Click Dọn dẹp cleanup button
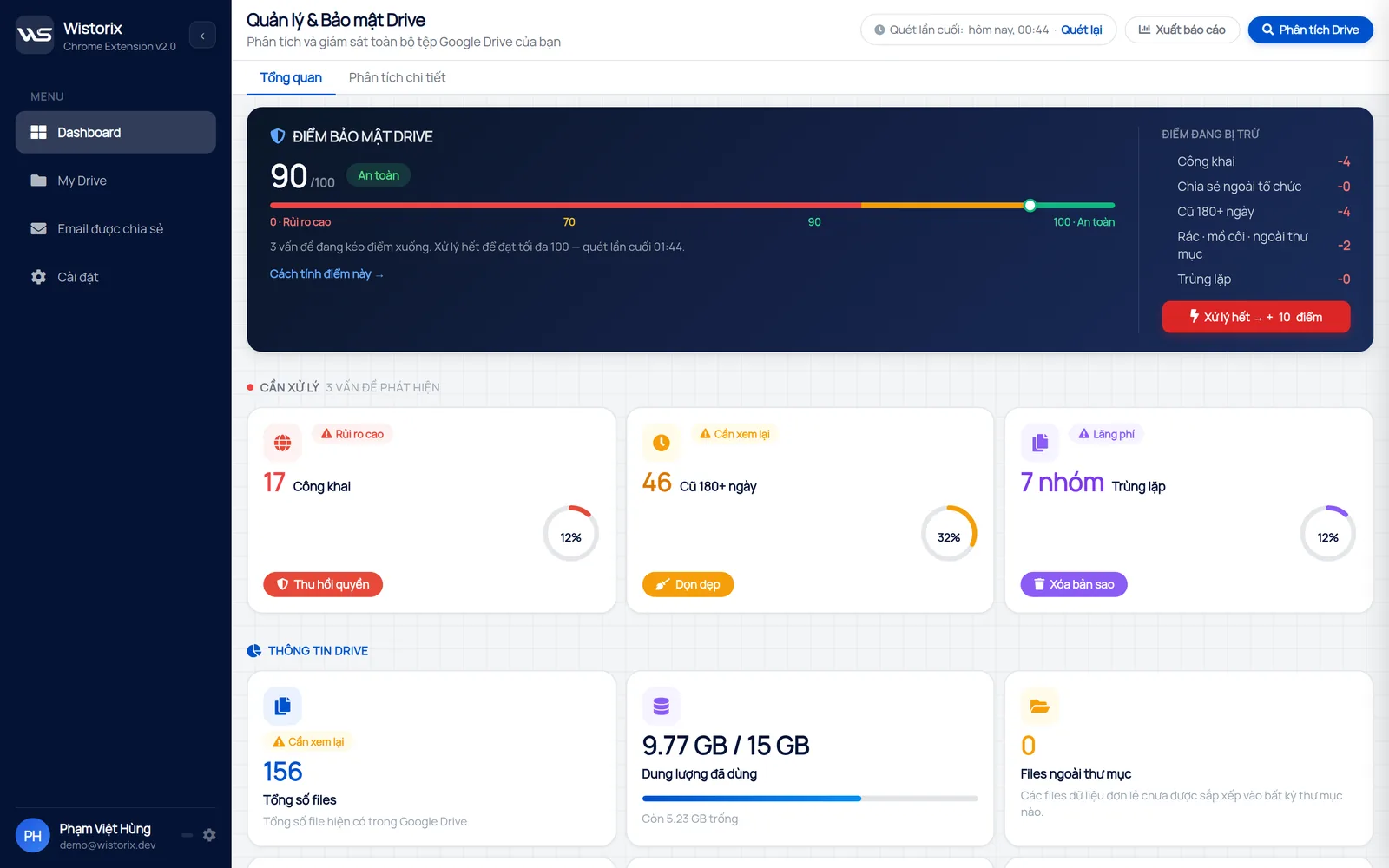The height and width of the screenshot is (868, 1389). click(x=688, y=584)
